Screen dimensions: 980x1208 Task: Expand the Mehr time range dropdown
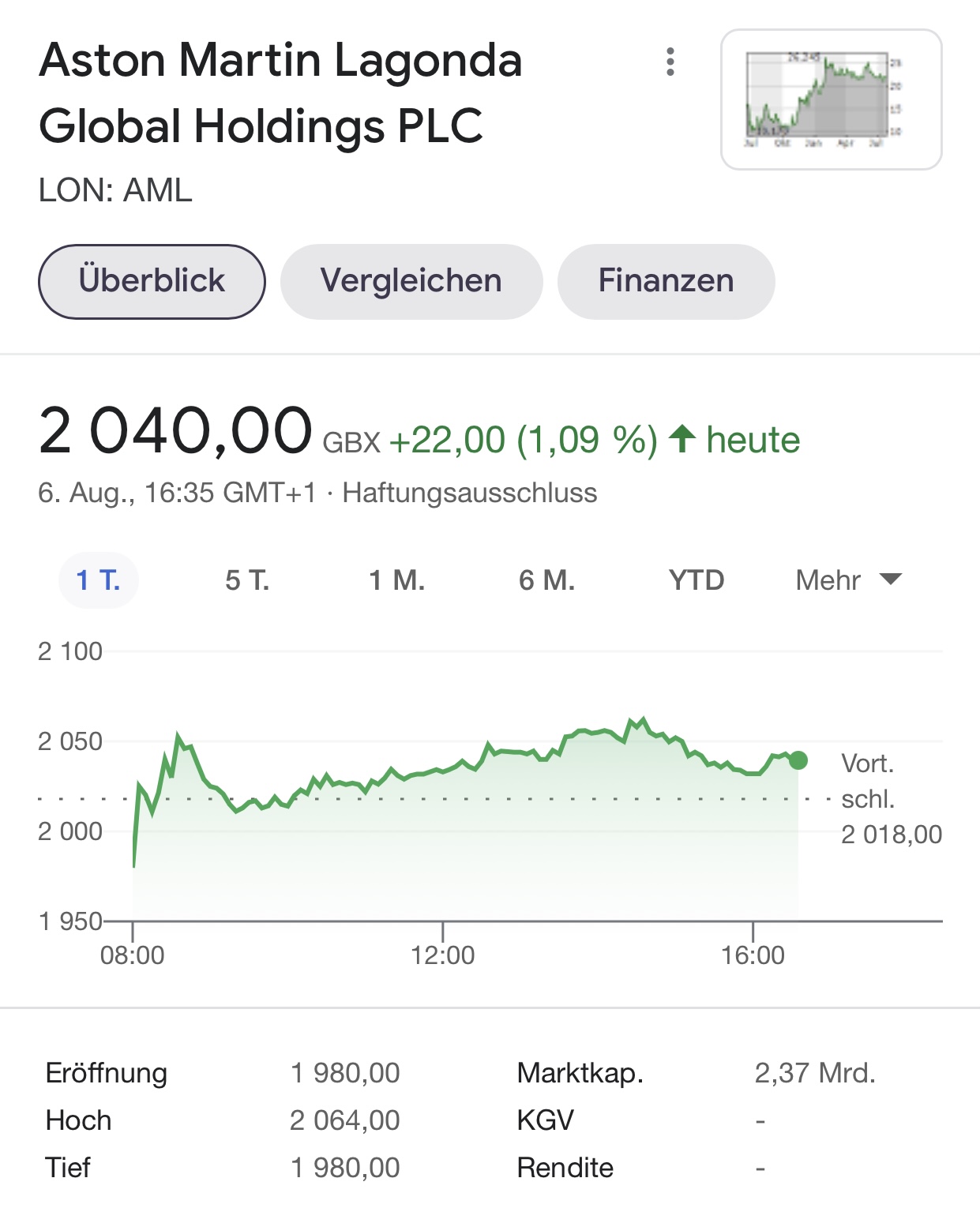(x=828, y=580)
